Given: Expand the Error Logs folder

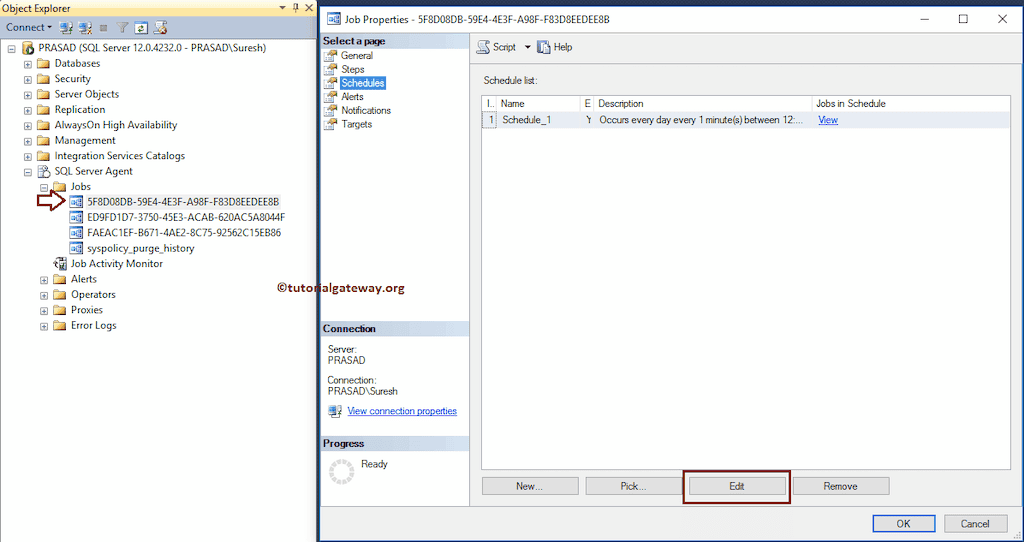Looking at the screenshot, I should [44, 326].
